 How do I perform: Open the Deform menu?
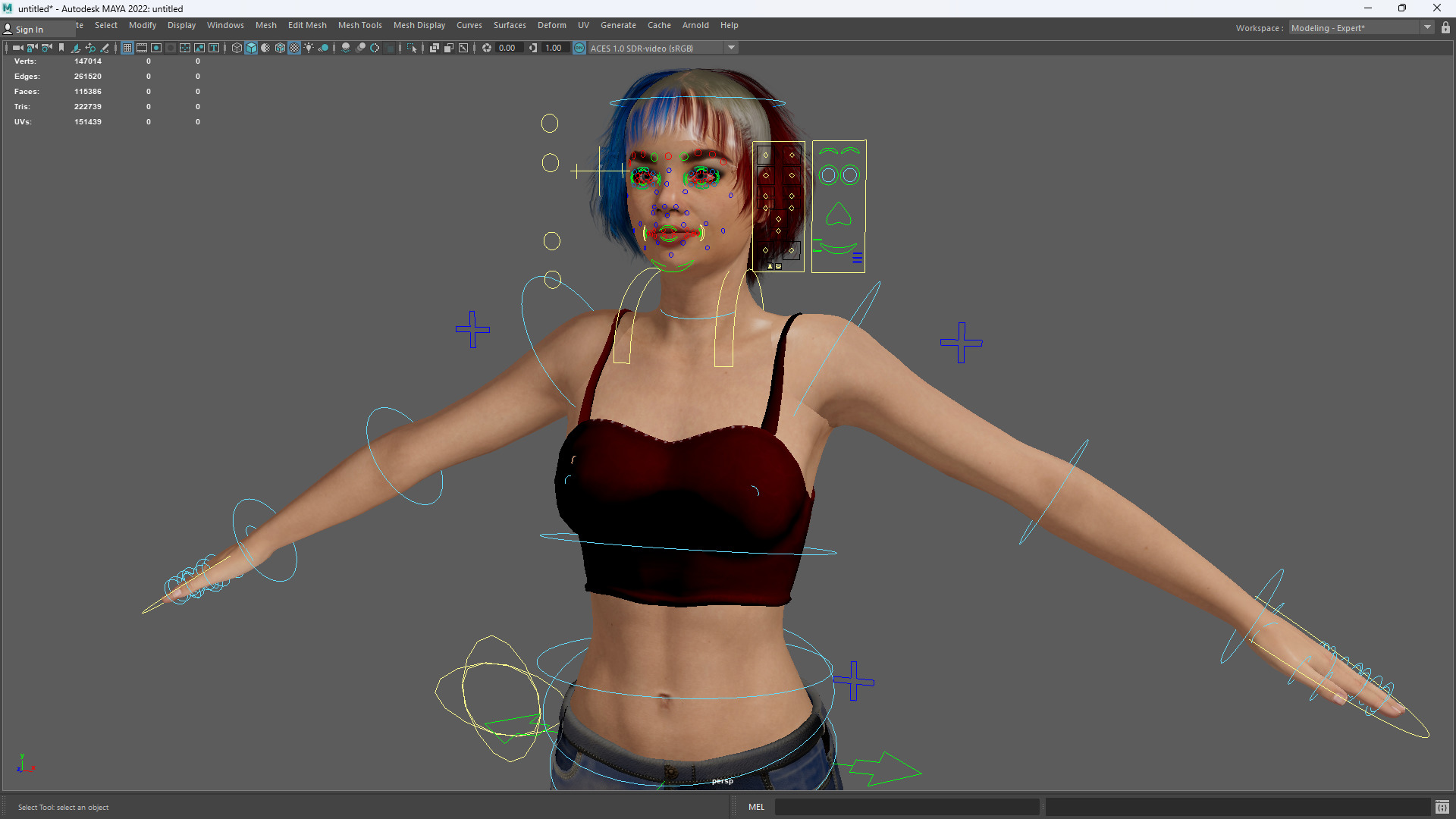552,25
